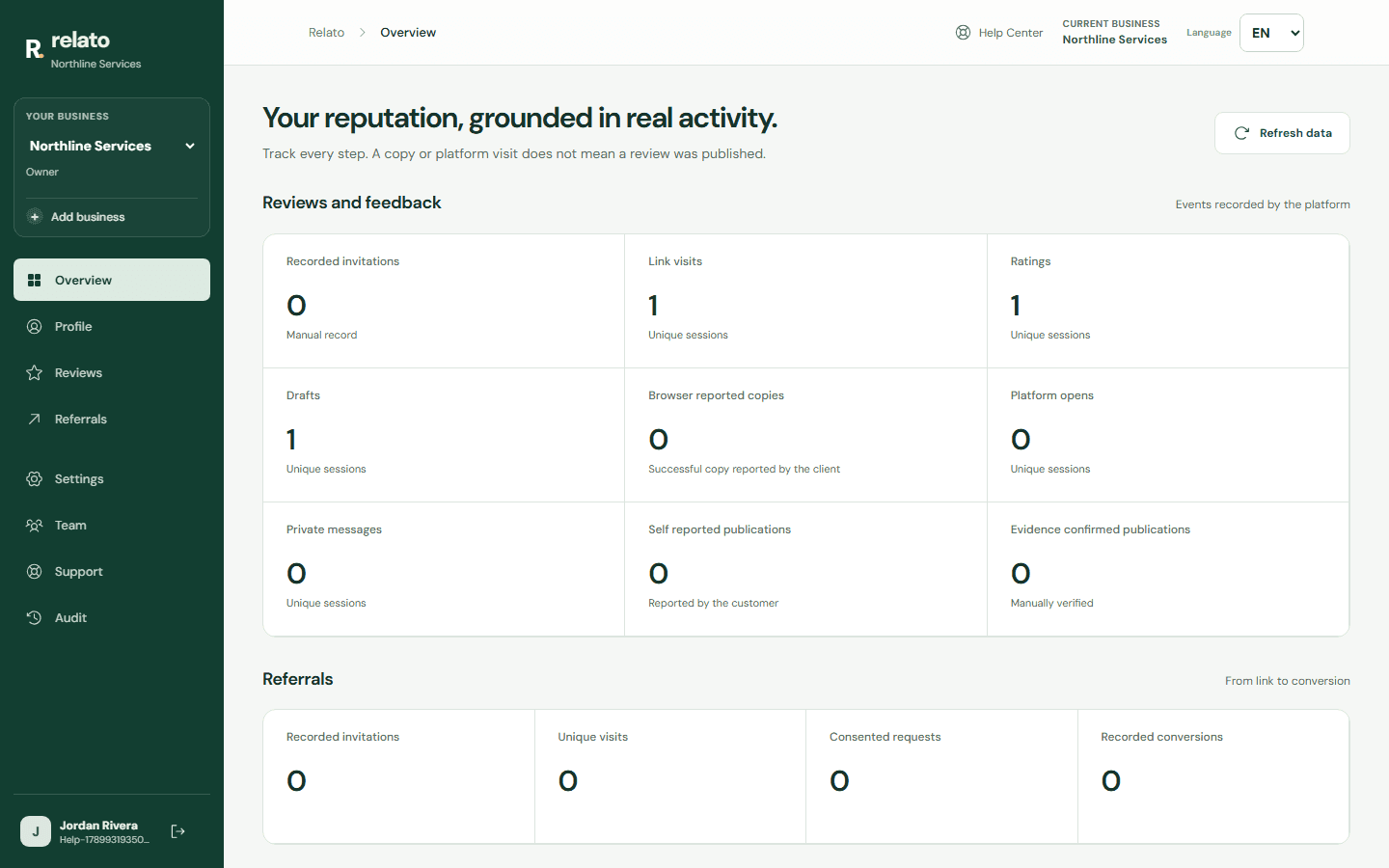Open the Team page

[112, 525]
